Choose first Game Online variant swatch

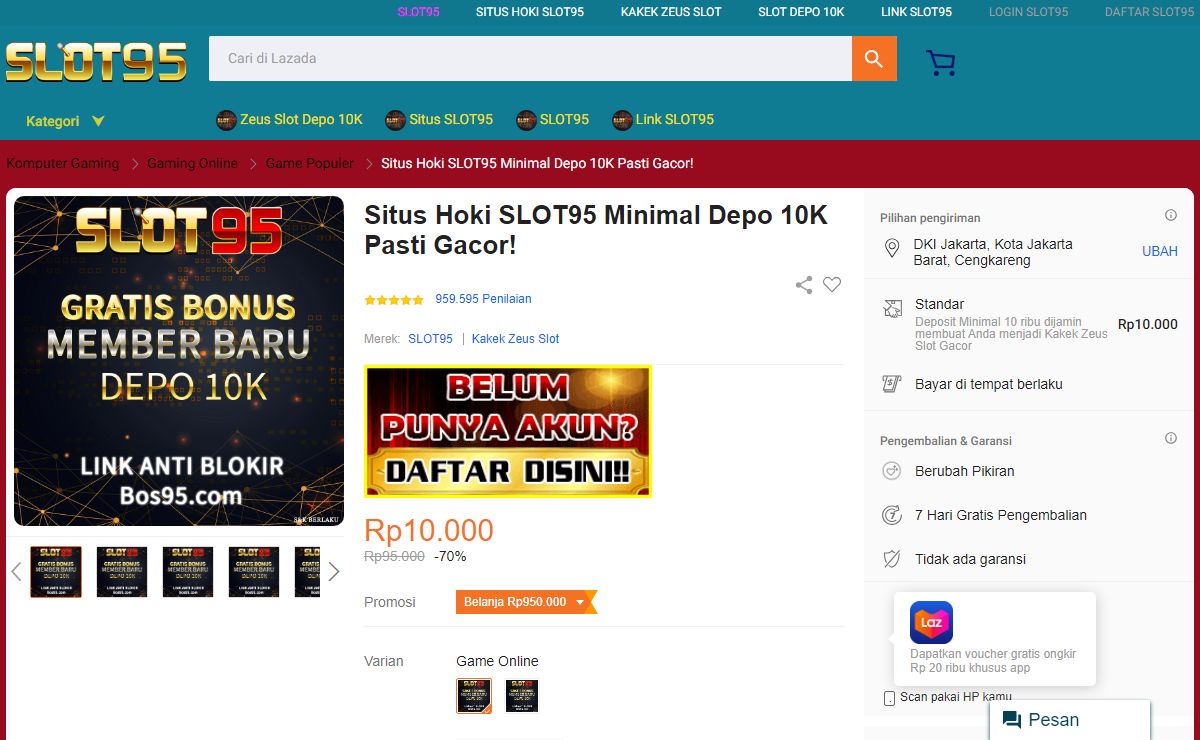point(474,696)
